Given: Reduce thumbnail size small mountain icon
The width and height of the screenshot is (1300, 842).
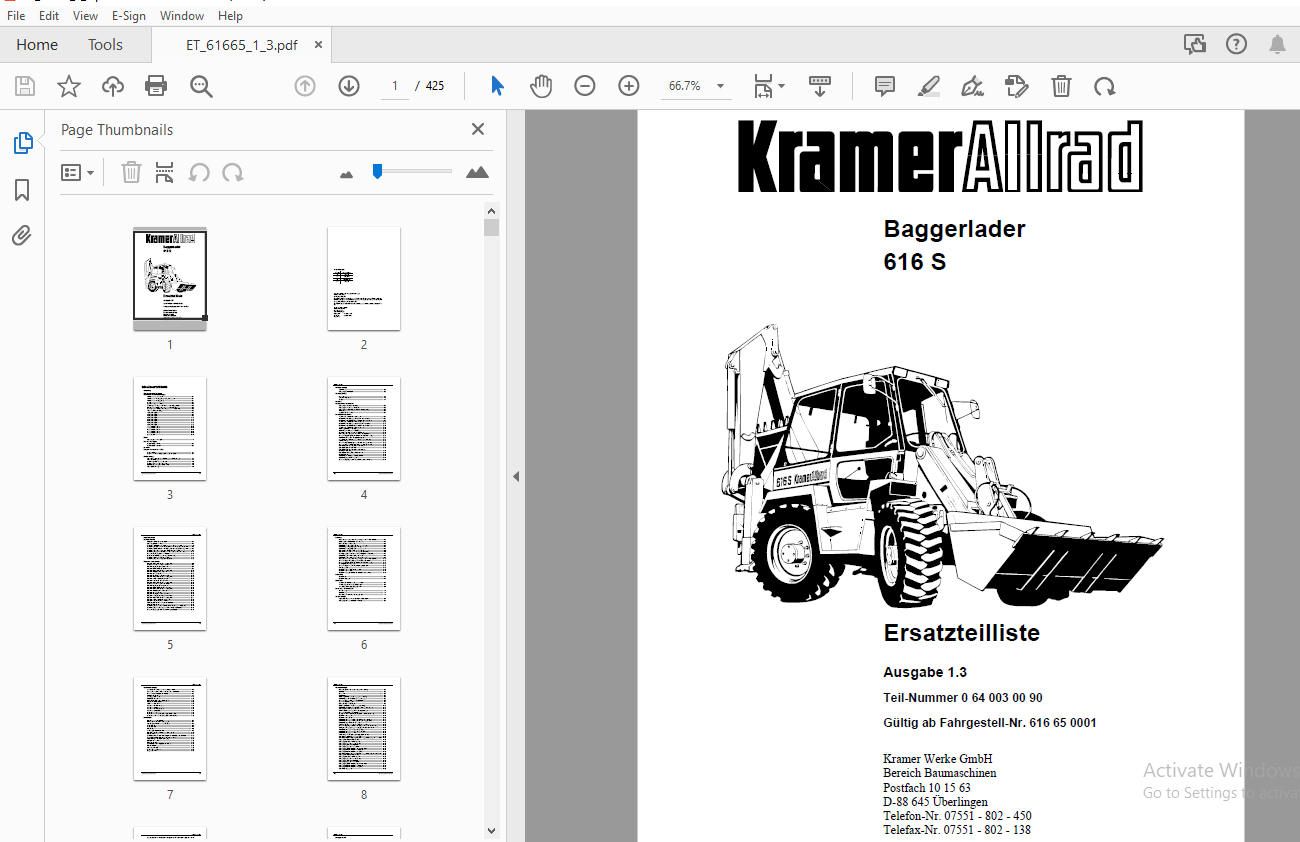Looking at the screenshot, I should [347, 174].
